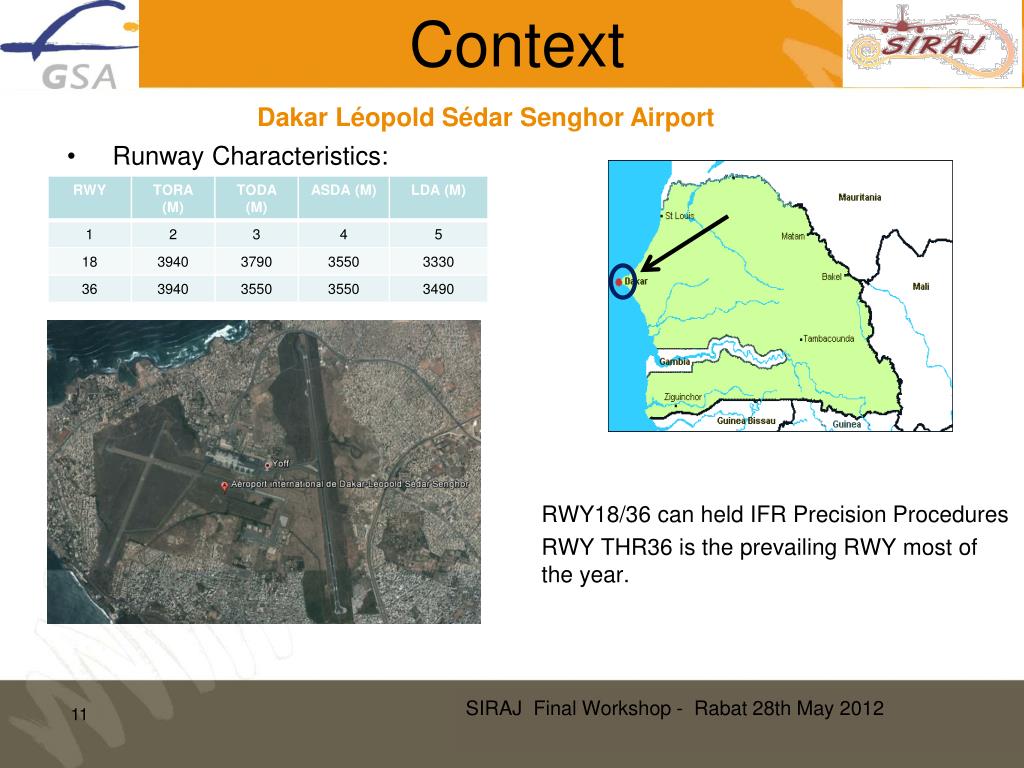
Task: Click the 'Guinea' label at the map's bottom right
Action: coord(846,424)
